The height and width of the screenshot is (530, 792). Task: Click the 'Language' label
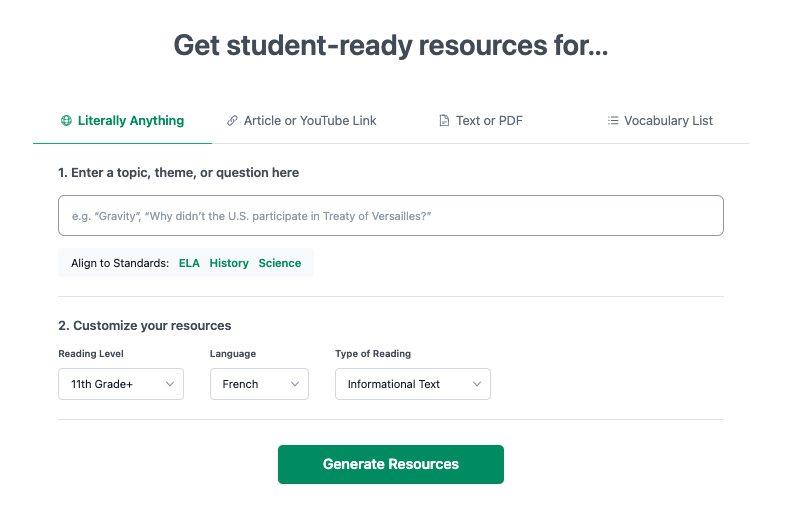pos(233,354)
